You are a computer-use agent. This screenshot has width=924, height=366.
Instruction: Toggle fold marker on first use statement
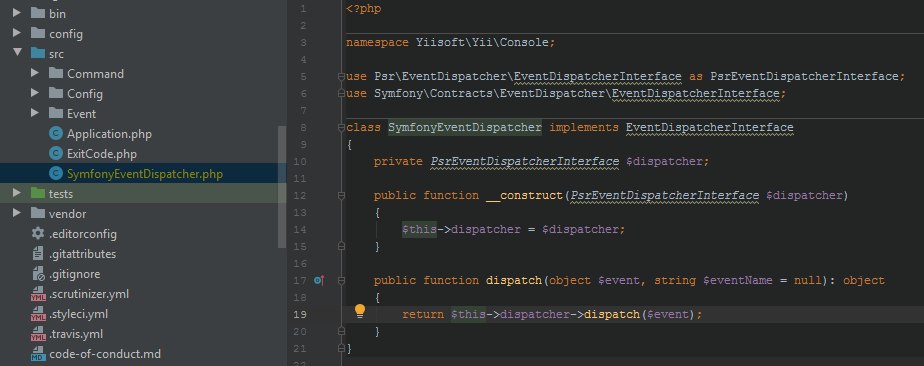pyautogui.click(x=341, y=77)
